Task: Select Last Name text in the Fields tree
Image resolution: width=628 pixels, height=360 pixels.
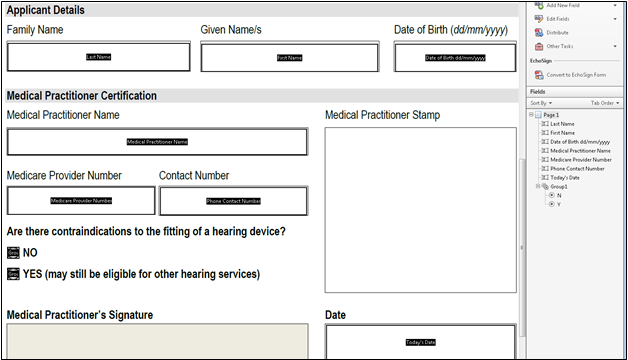Action: point(562,124)
